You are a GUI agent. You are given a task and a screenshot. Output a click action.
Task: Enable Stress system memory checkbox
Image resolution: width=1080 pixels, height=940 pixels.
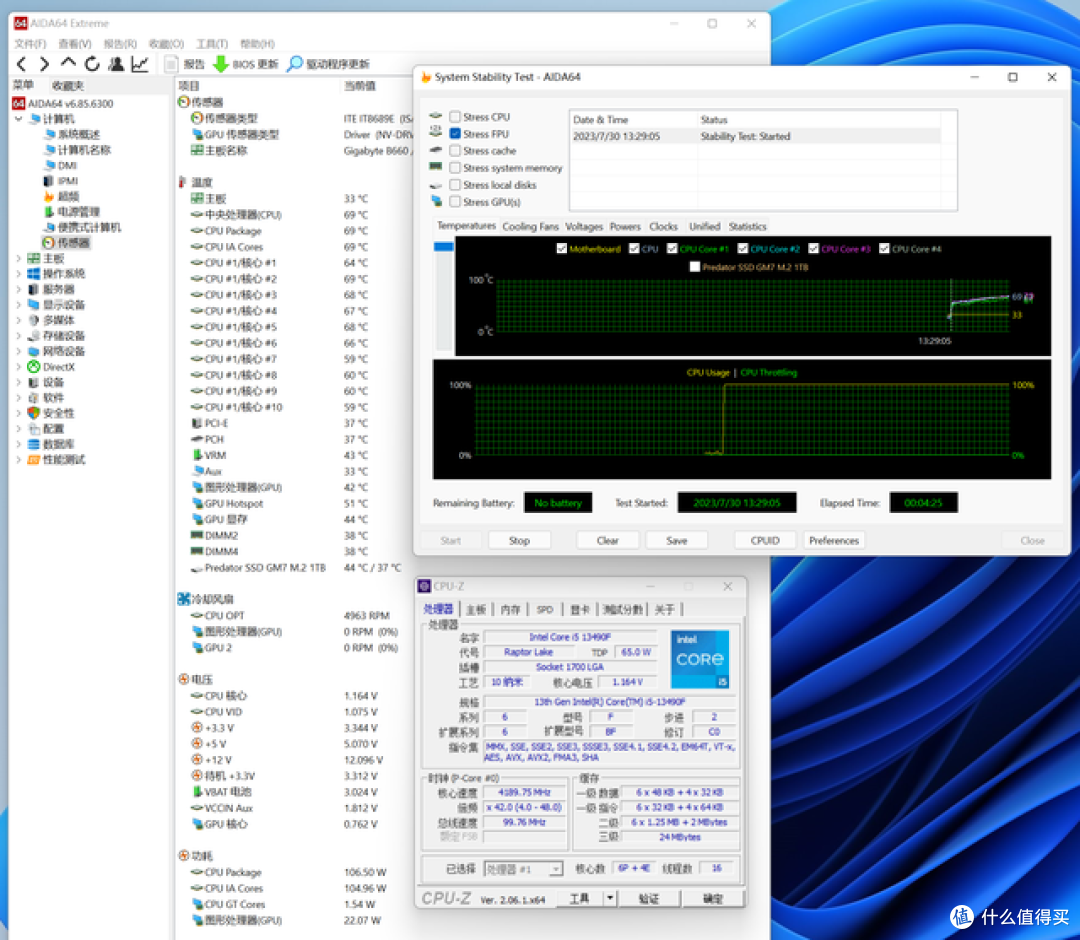tap(455, 168)
